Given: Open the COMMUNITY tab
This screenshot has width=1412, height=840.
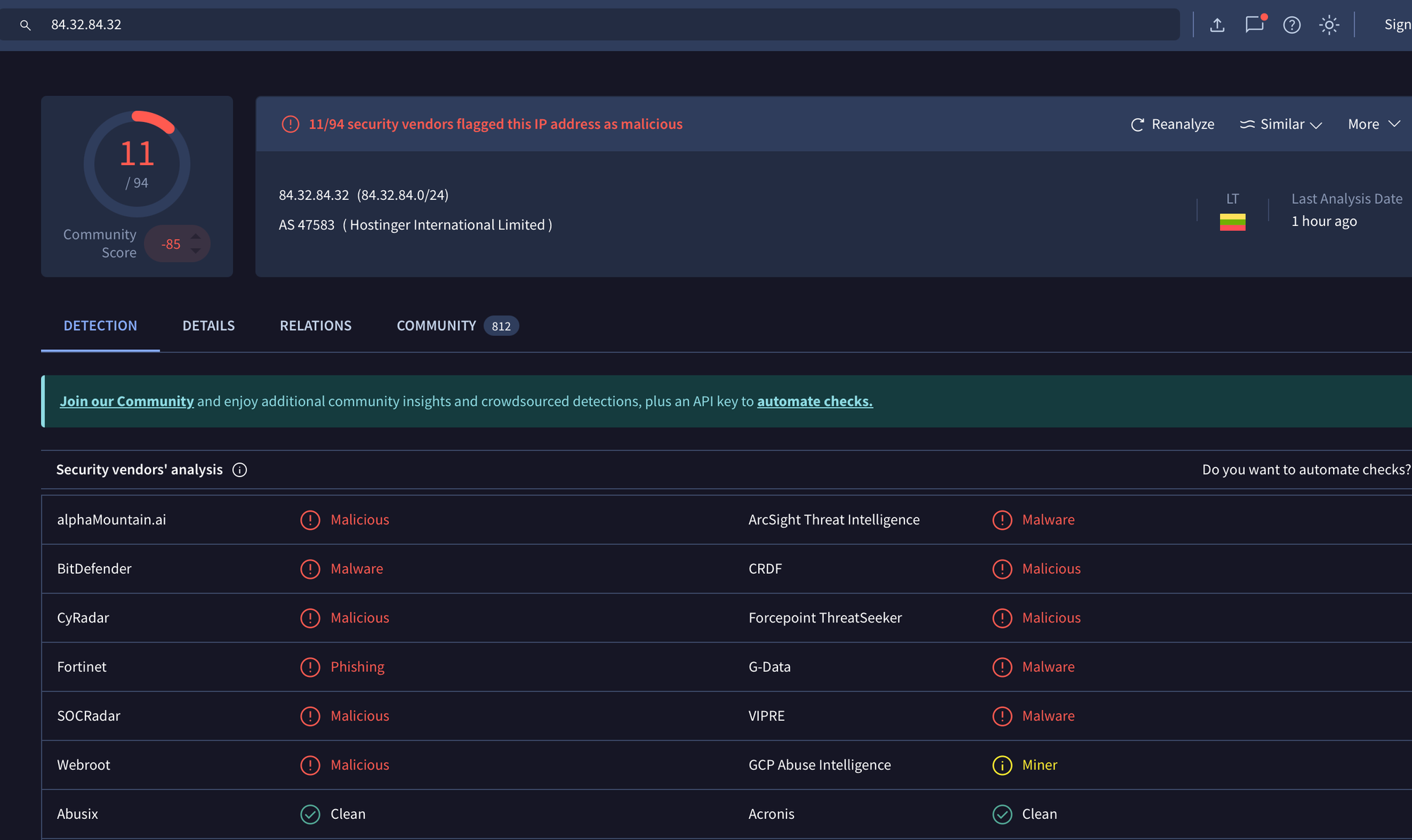Looking at the screenshot, I should (436, 326).
